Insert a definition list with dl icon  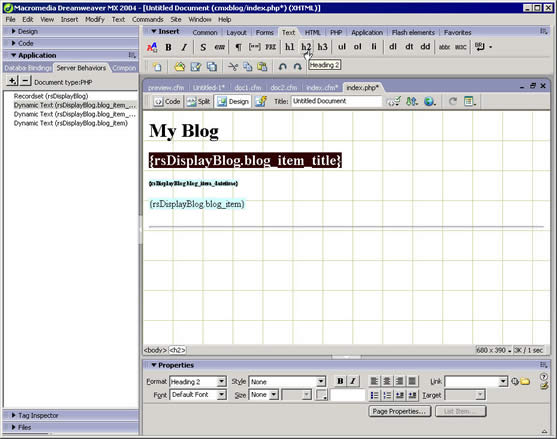click(393, 47)
